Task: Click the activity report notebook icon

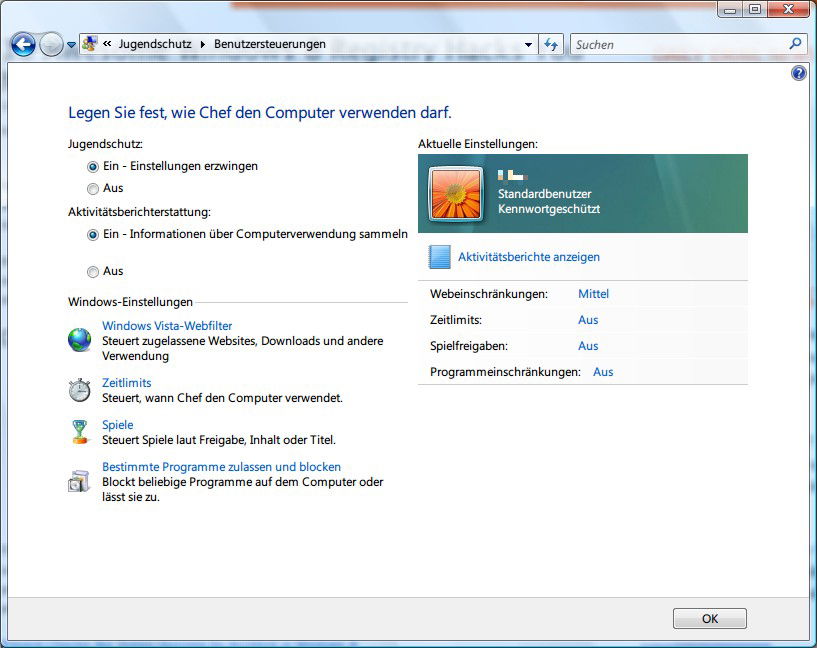Action: [x=439, y=257]
